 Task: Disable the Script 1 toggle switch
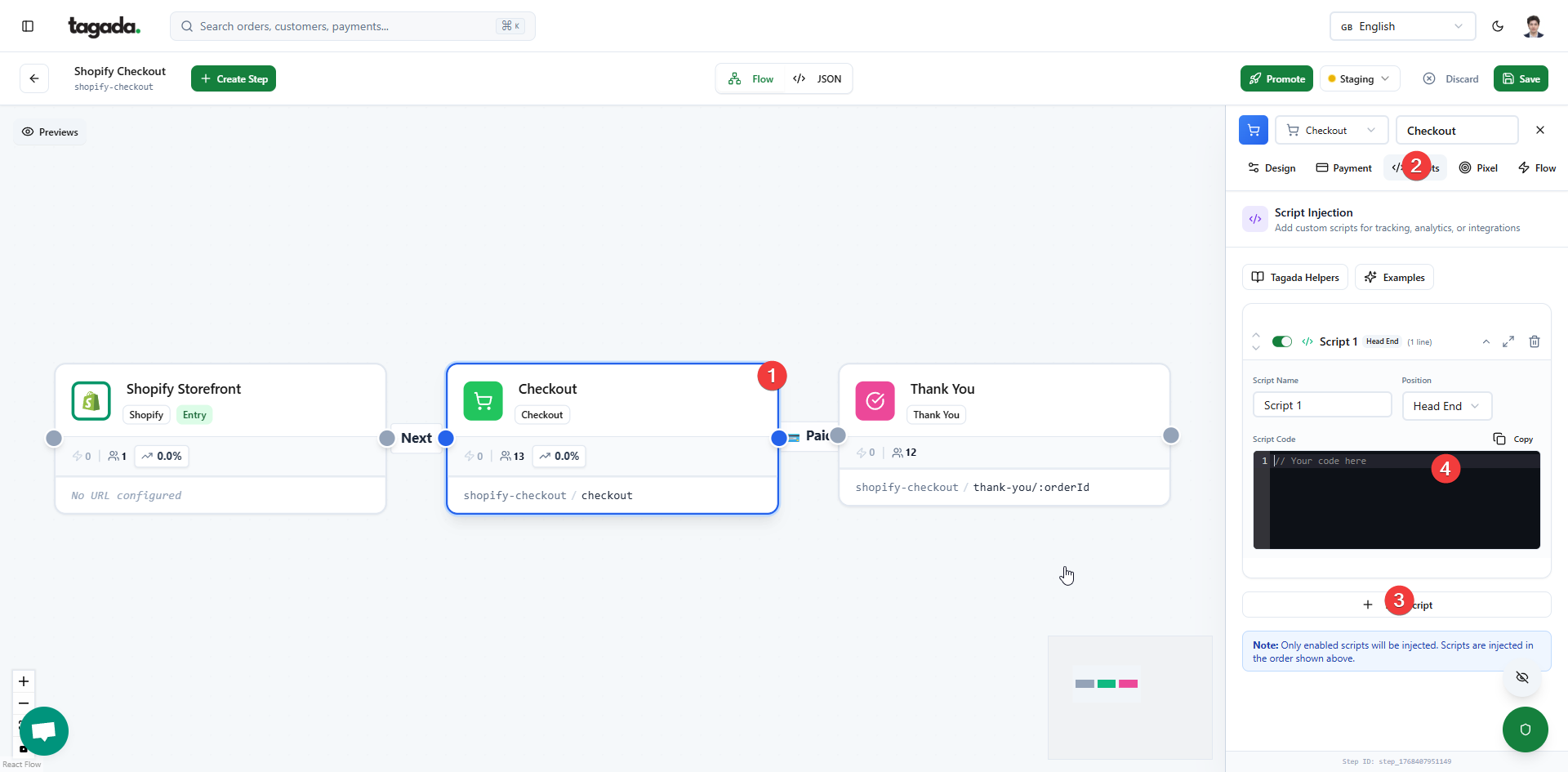pyautogui.click(x=1282, y=341)
